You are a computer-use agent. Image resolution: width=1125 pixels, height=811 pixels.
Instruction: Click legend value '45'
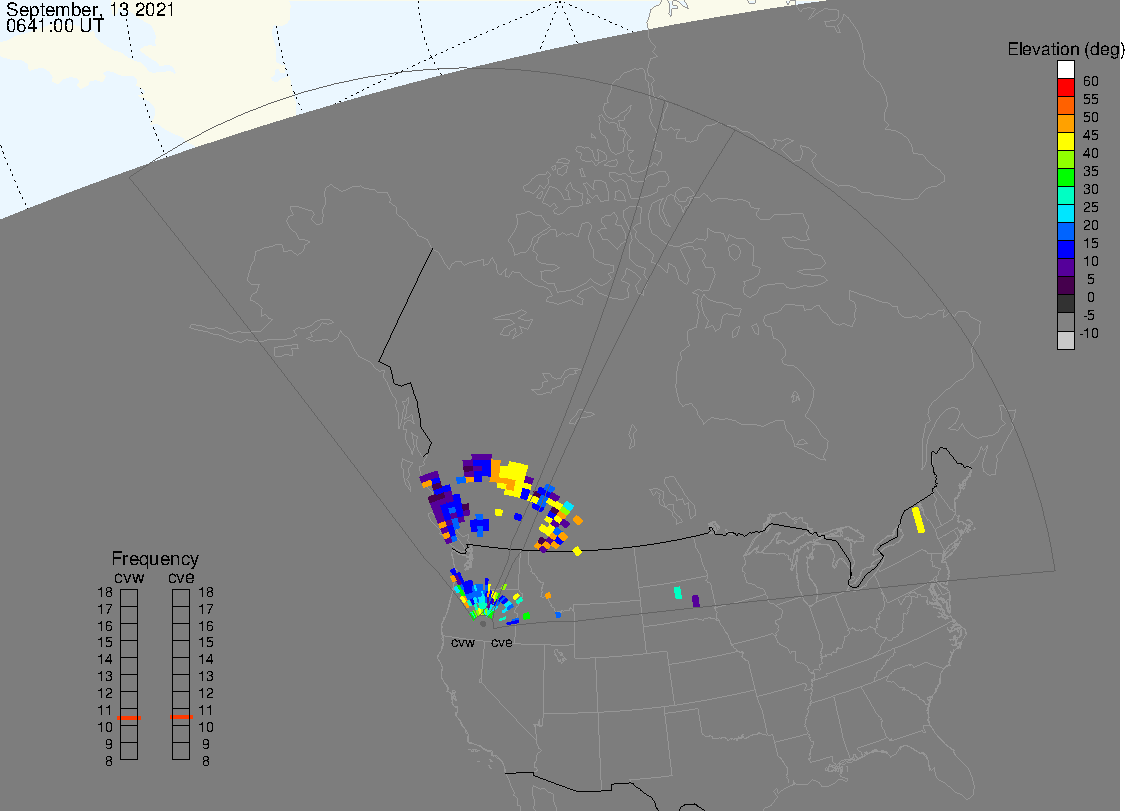point(1091,135)
